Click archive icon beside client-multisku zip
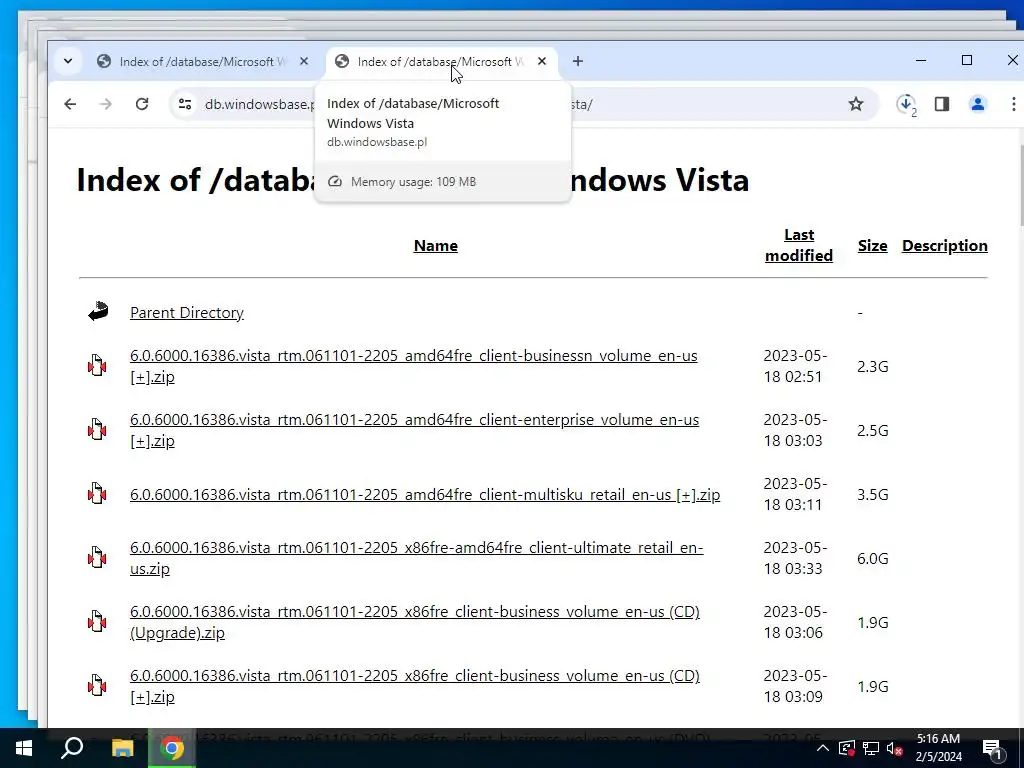 97,494
